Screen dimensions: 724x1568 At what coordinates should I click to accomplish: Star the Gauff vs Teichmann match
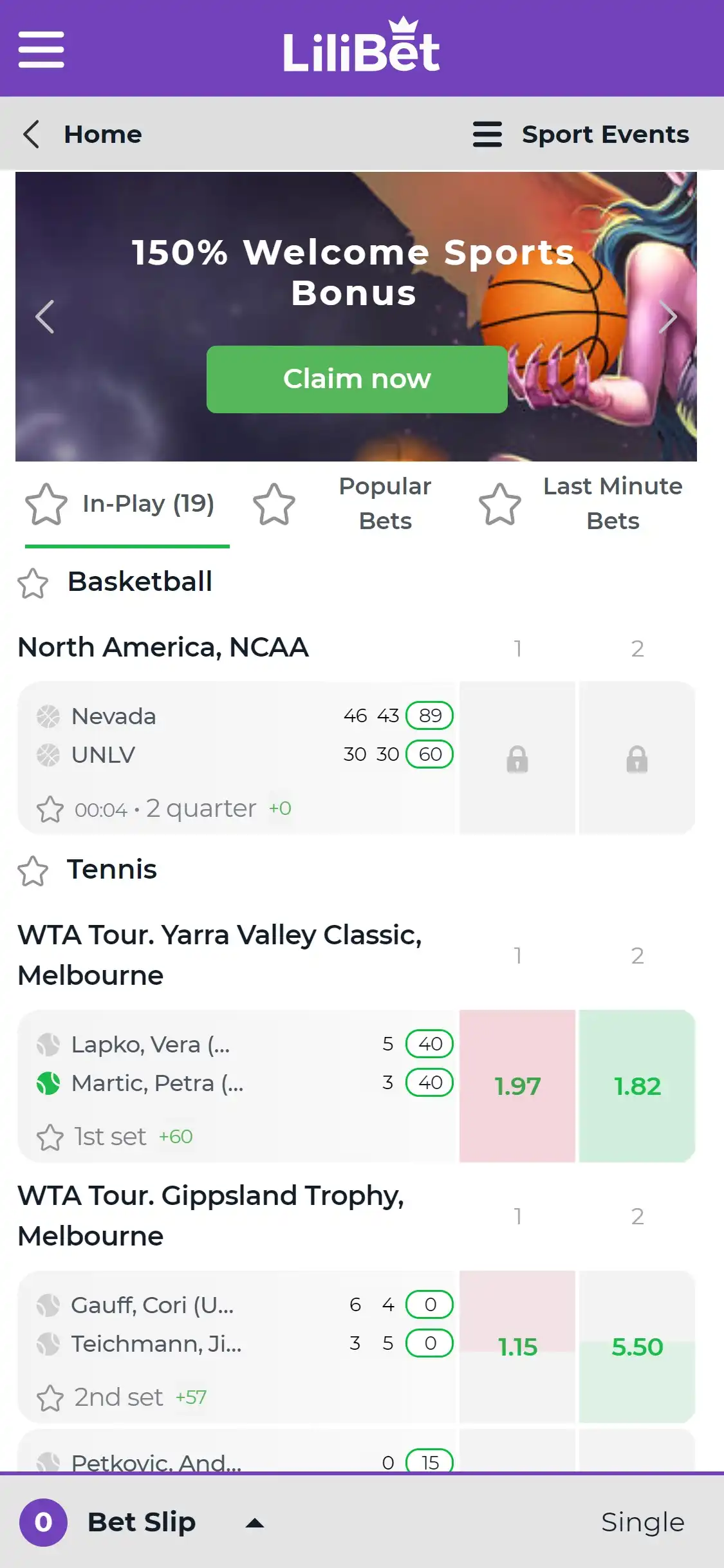pos(50,1398)
